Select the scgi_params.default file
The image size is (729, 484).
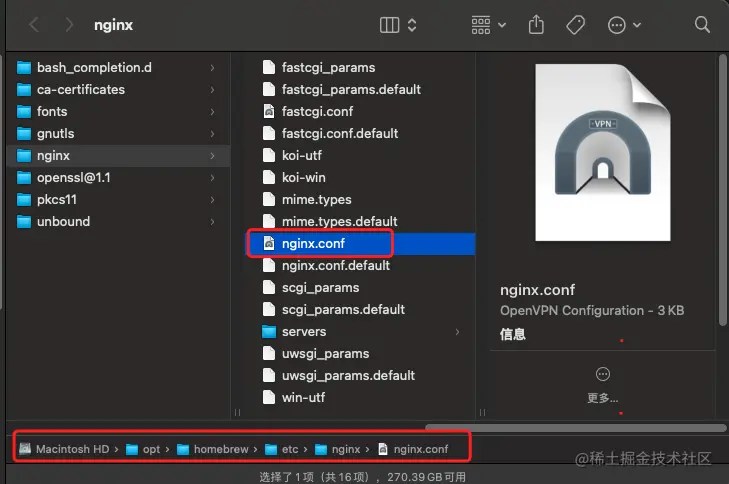pyautogui.click(x=360, y=310)
